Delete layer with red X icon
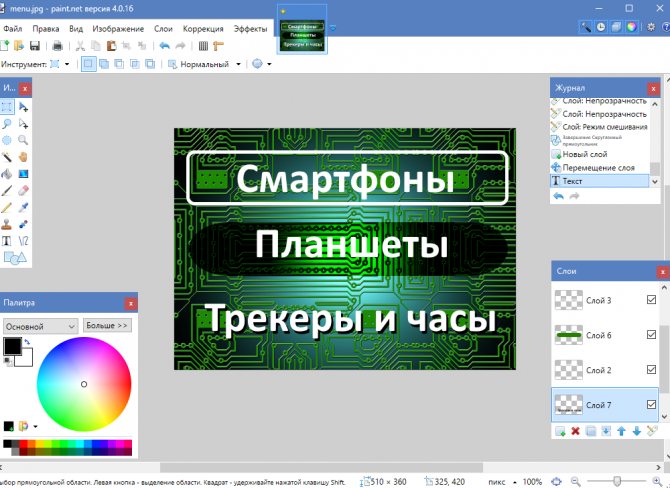The image size is (670, 488). click(576, 431)
